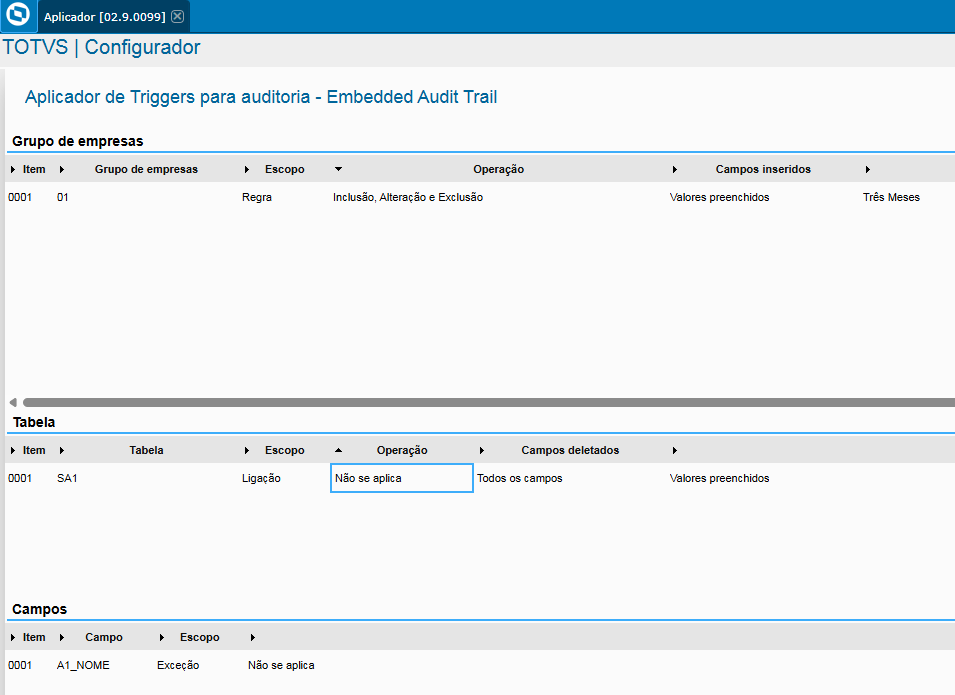Click arrow after Escopo in Campos grid
Image resolution: width=955 pixels, height=695 pixels.
(253, 638)
